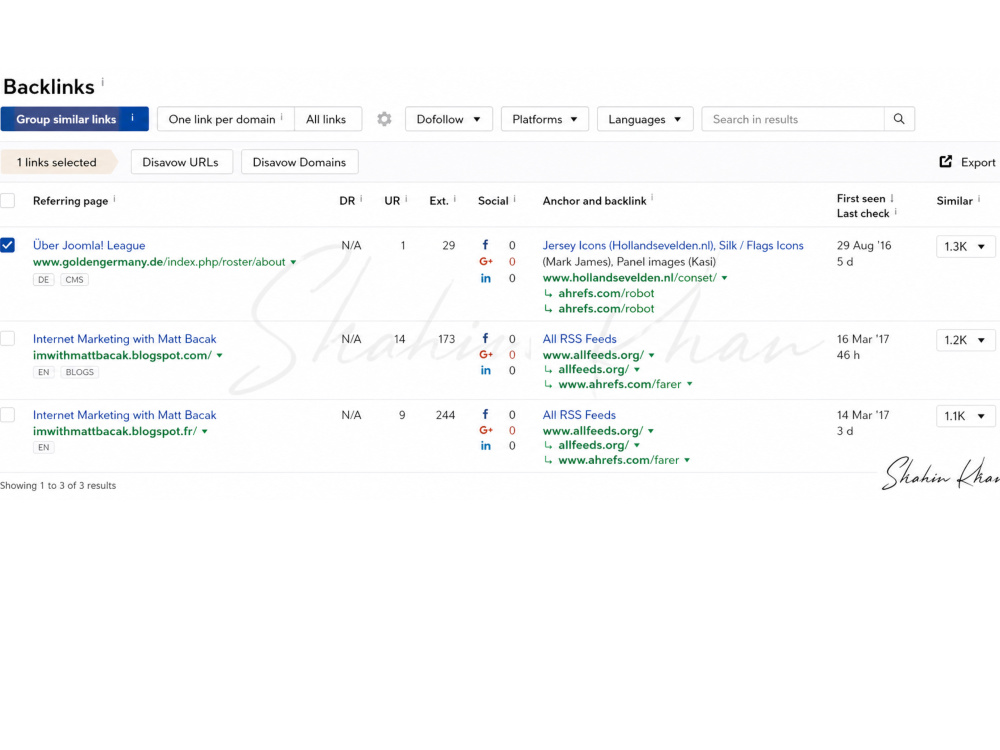Open All RSS Feeds link in blogspot.fr row
1000x750 pixels.
[x=579, y=415]
